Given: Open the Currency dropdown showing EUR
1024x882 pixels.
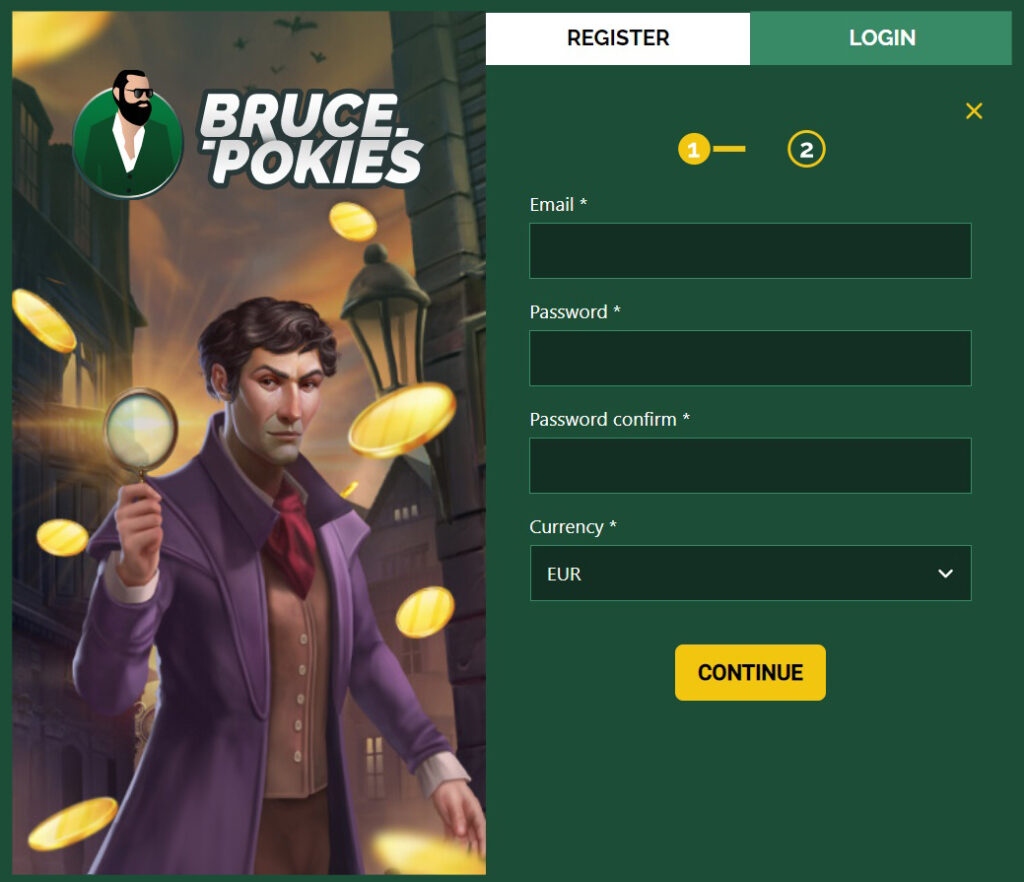Looking at the screenshot, I should (x=750, y=573).
